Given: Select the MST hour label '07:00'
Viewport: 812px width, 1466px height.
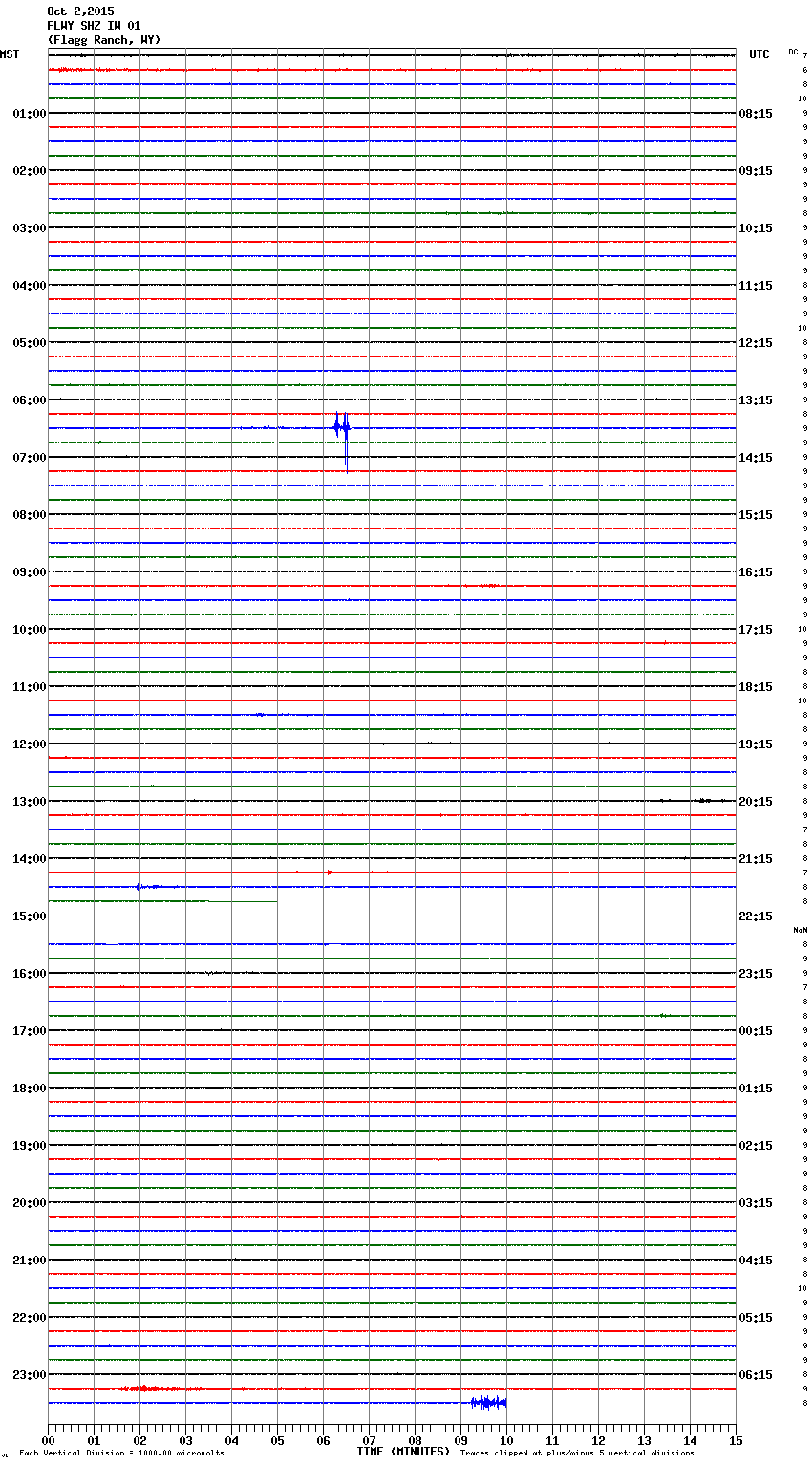Looking at the screenshot, I should [30, 458].
